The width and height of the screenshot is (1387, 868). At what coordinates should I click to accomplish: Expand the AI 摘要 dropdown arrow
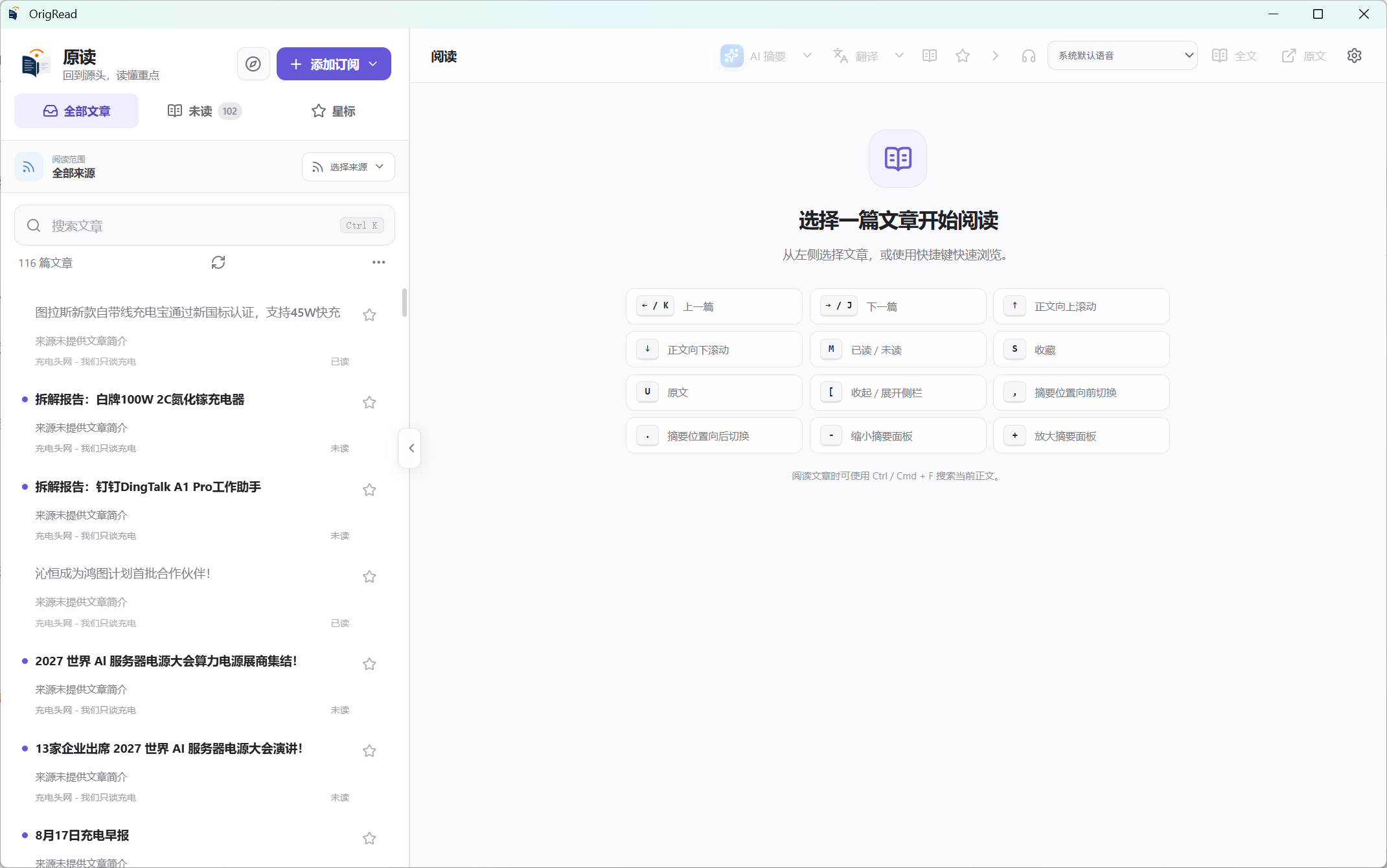[807, 56]
